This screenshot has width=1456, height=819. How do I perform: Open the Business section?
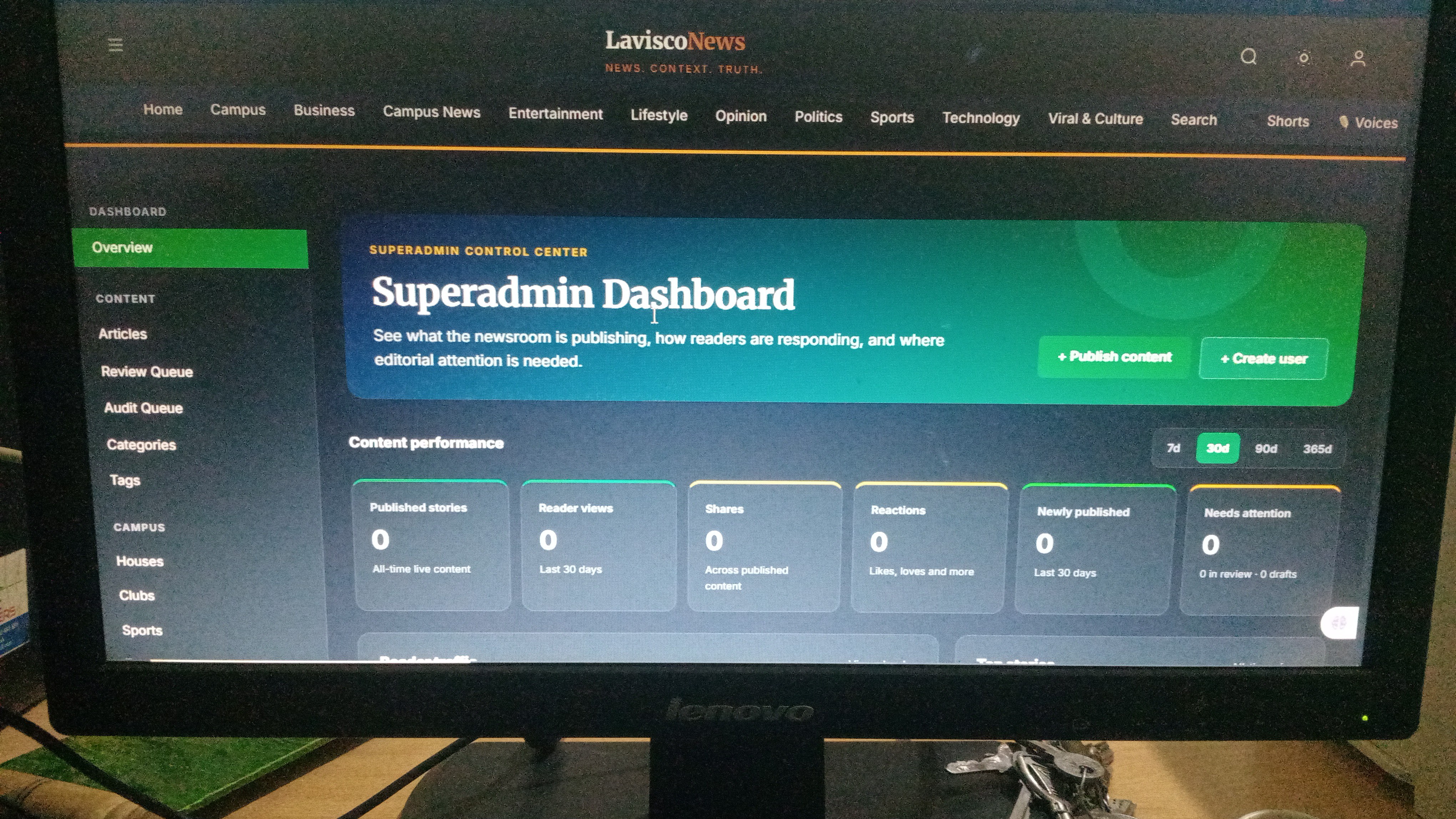324,111
